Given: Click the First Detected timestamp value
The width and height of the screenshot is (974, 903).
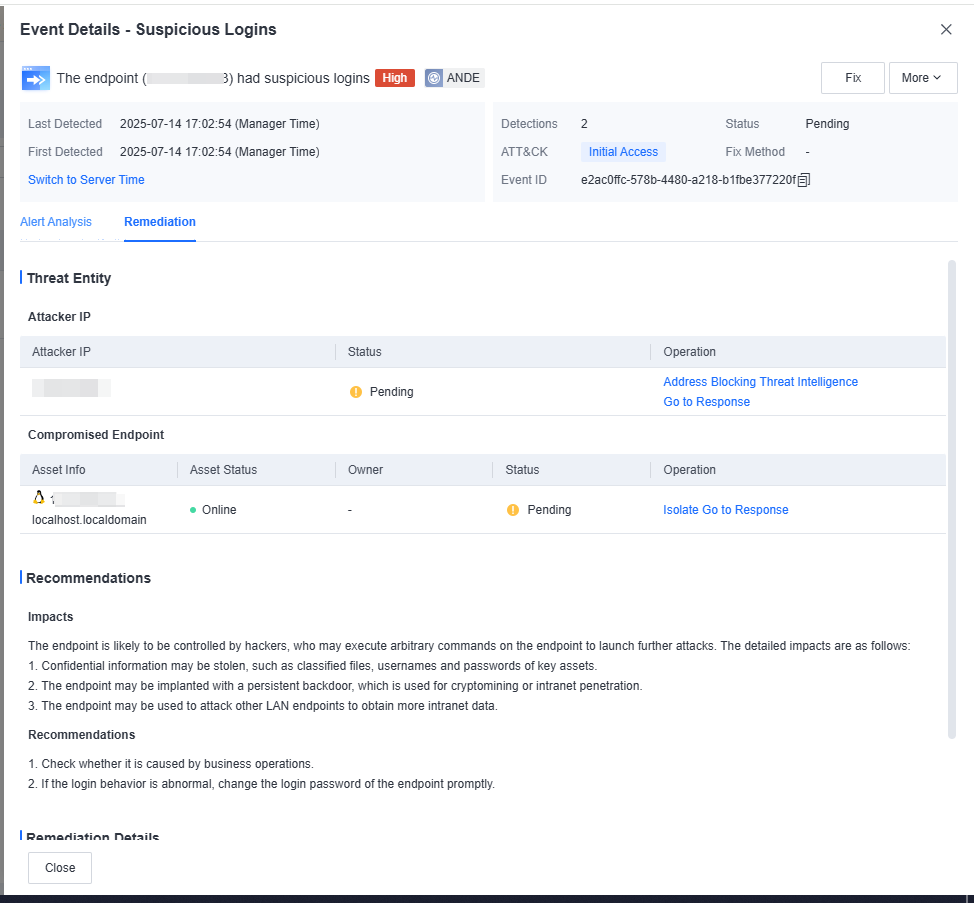Looking at the screenshot, I should click(x=219, y=152).
